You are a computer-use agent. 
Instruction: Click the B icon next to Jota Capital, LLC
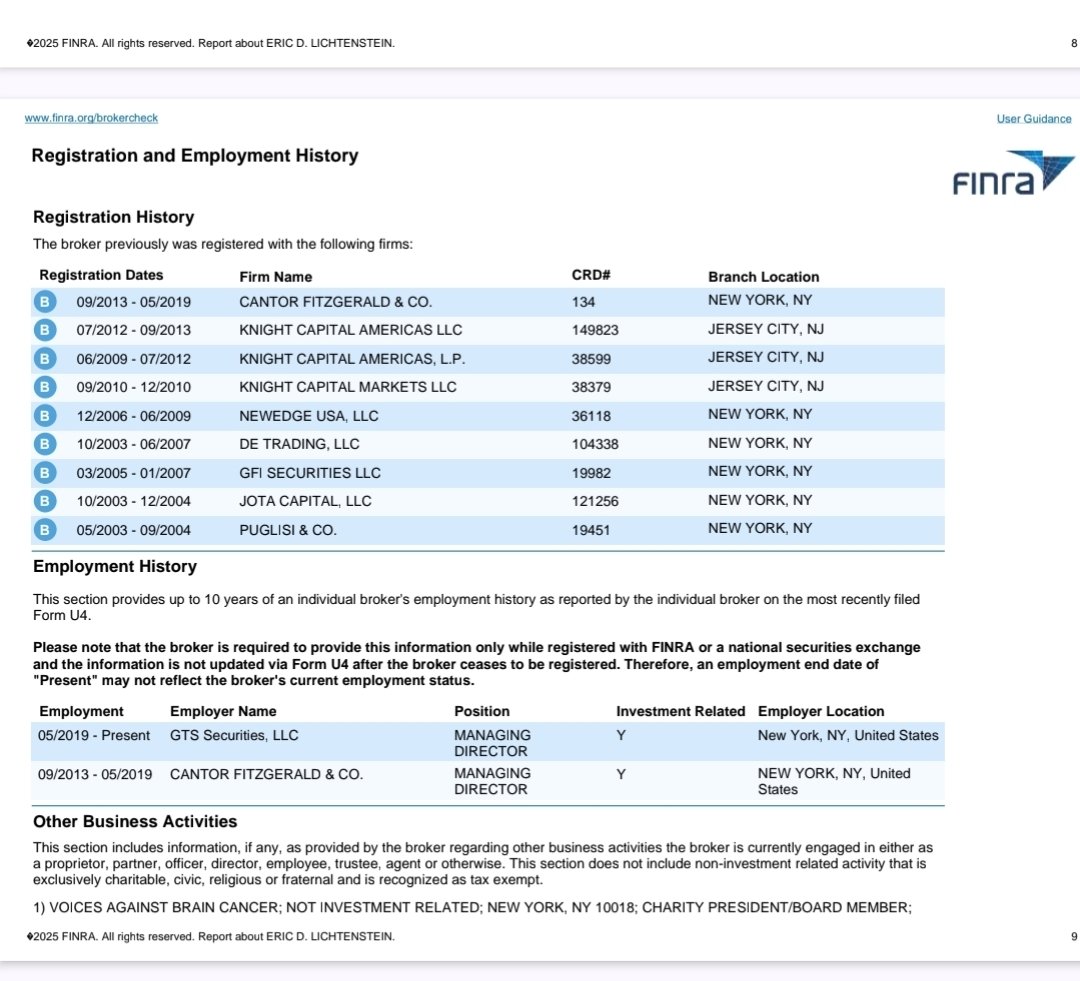(44, 500)
